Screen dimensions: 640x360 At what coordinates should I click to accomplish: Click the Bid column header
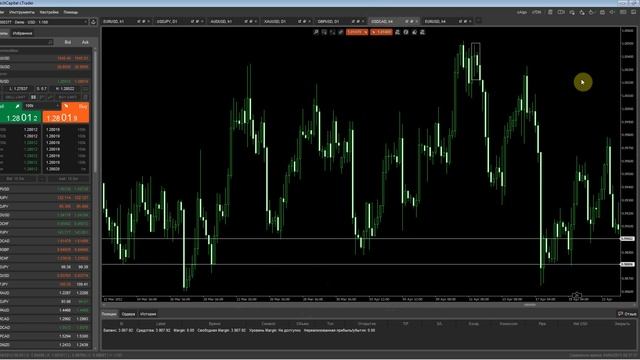coord(68,42)
